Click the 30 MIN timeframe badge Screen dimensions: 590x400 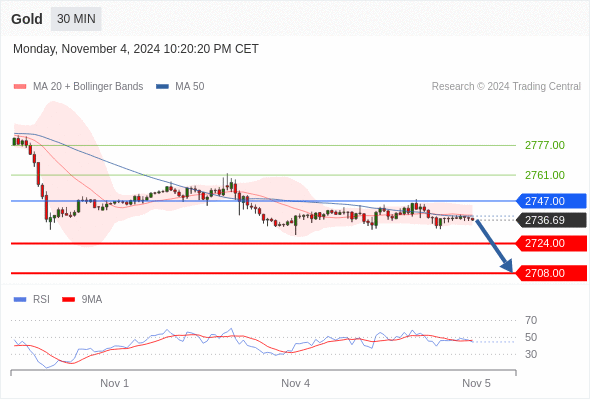point(76,19)
